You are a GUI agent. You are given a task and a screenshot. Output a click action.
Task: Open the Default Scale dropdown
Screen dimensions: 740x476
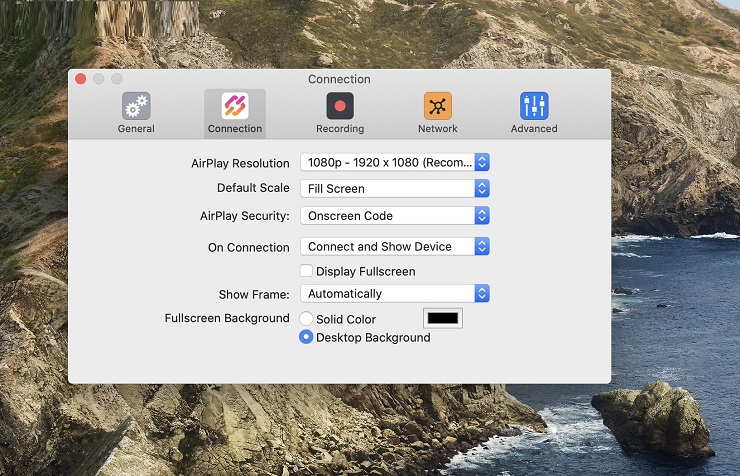pos(394,188)
